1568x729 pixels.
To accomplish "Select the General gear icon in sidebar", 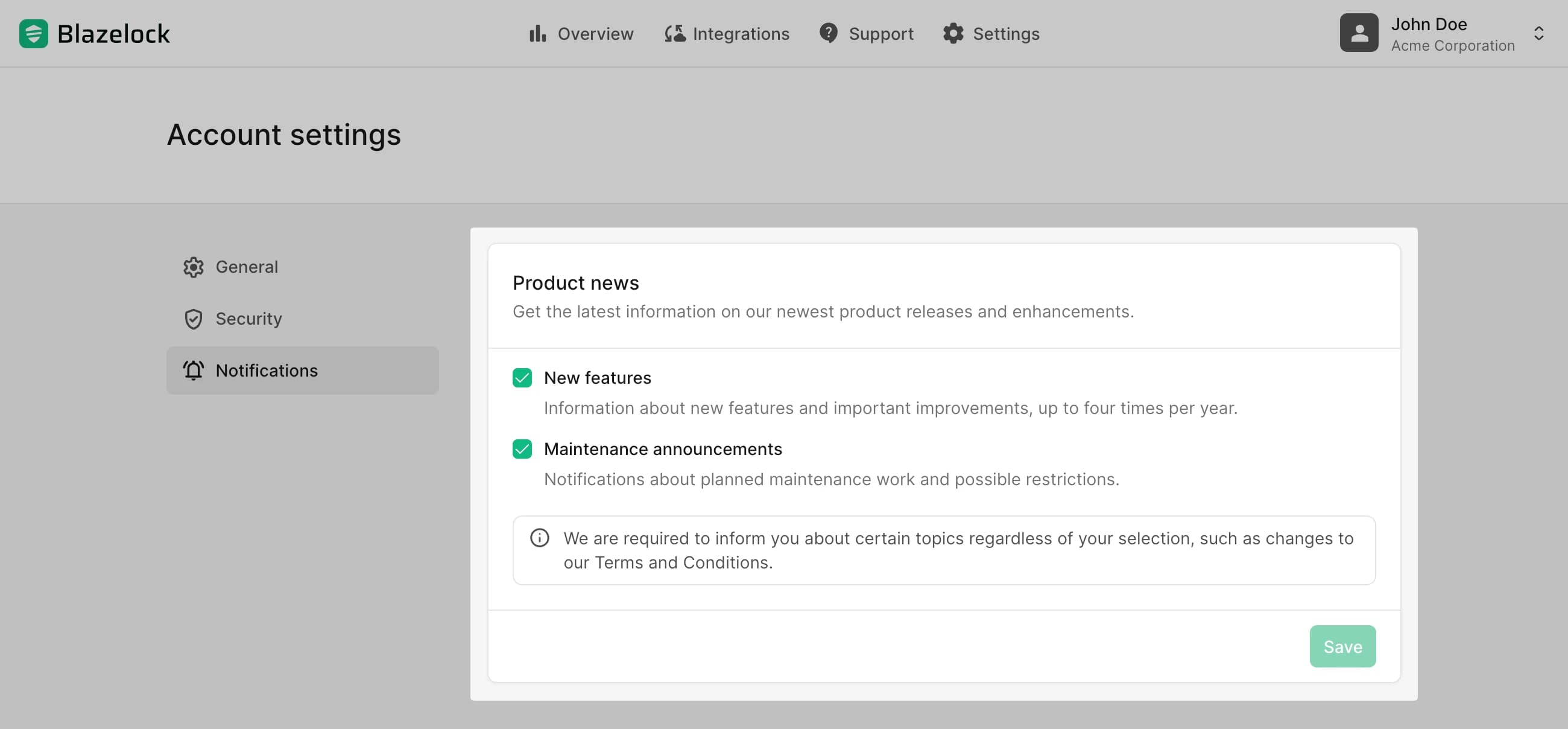I will pyautogui.click(x=193, y=267).
